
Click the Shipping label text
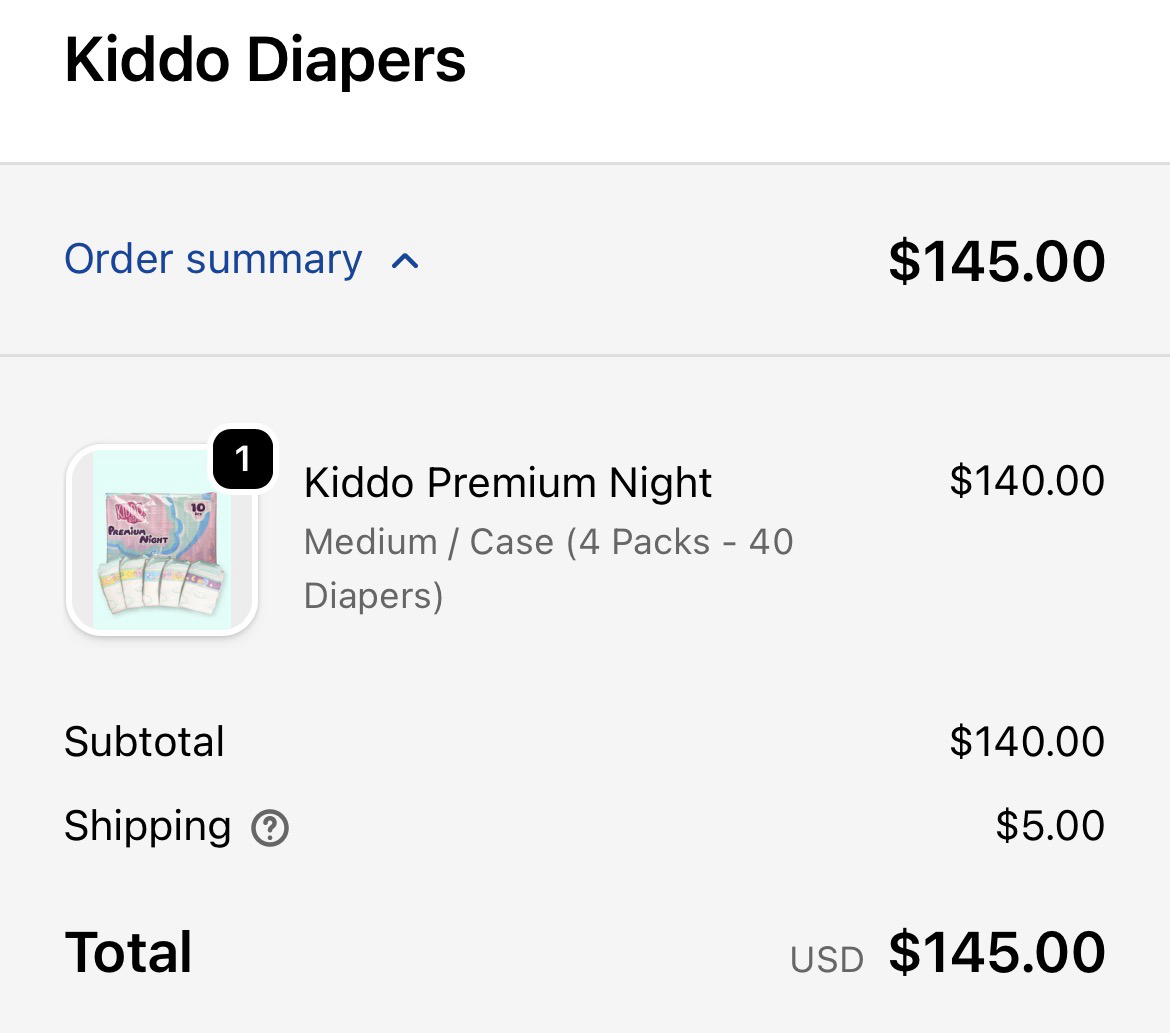pyautogui.click(x=147, y=827)
